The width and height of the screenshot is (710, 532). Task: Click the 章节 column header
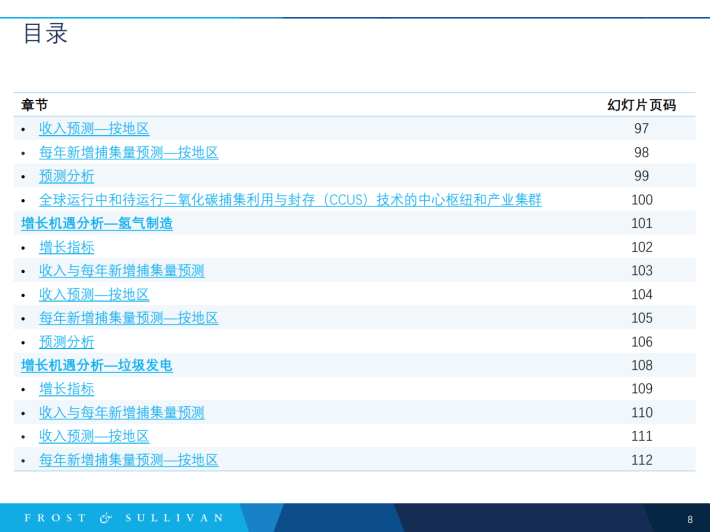click(x=34, y=105)
